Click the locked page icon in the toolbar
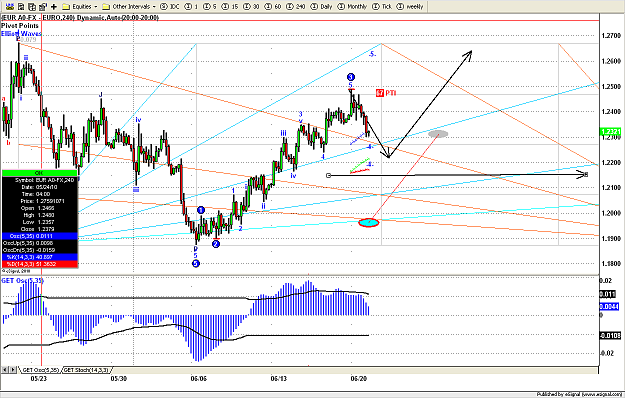625x398 pixels. click(x=43, y=6)
